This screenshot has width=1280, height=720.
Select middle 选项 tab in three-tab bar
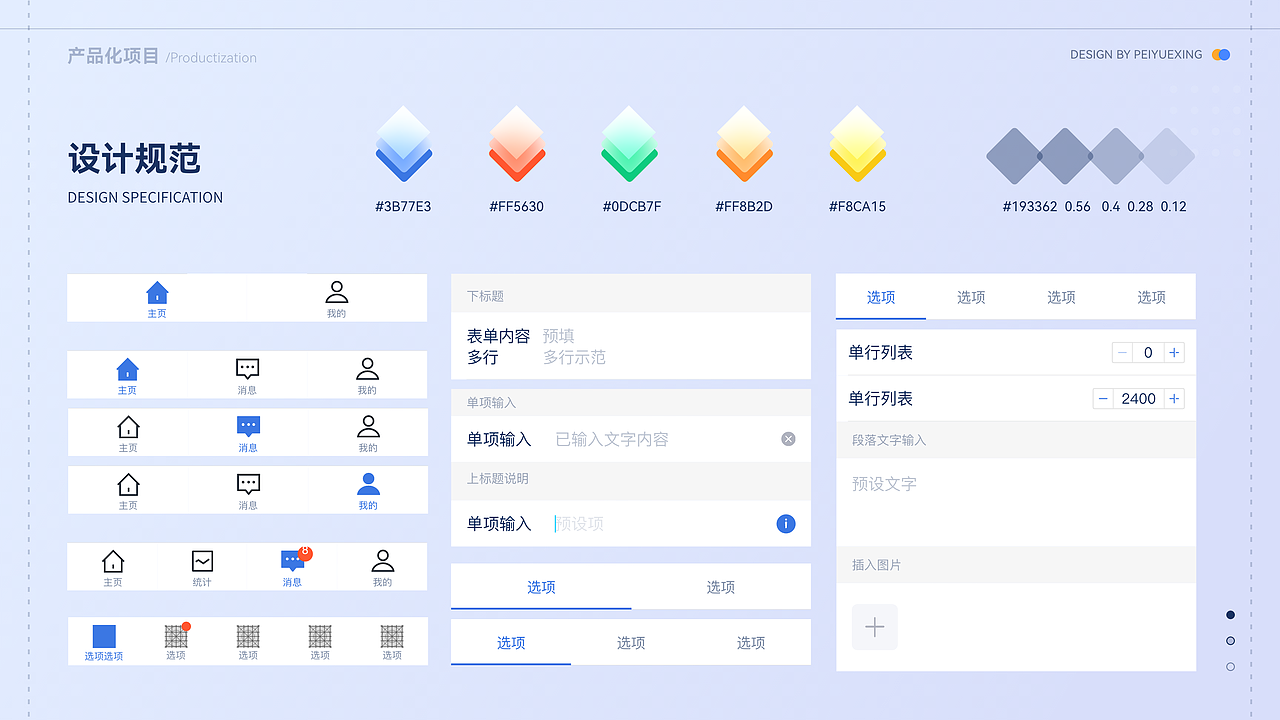[x=631, y=643]
